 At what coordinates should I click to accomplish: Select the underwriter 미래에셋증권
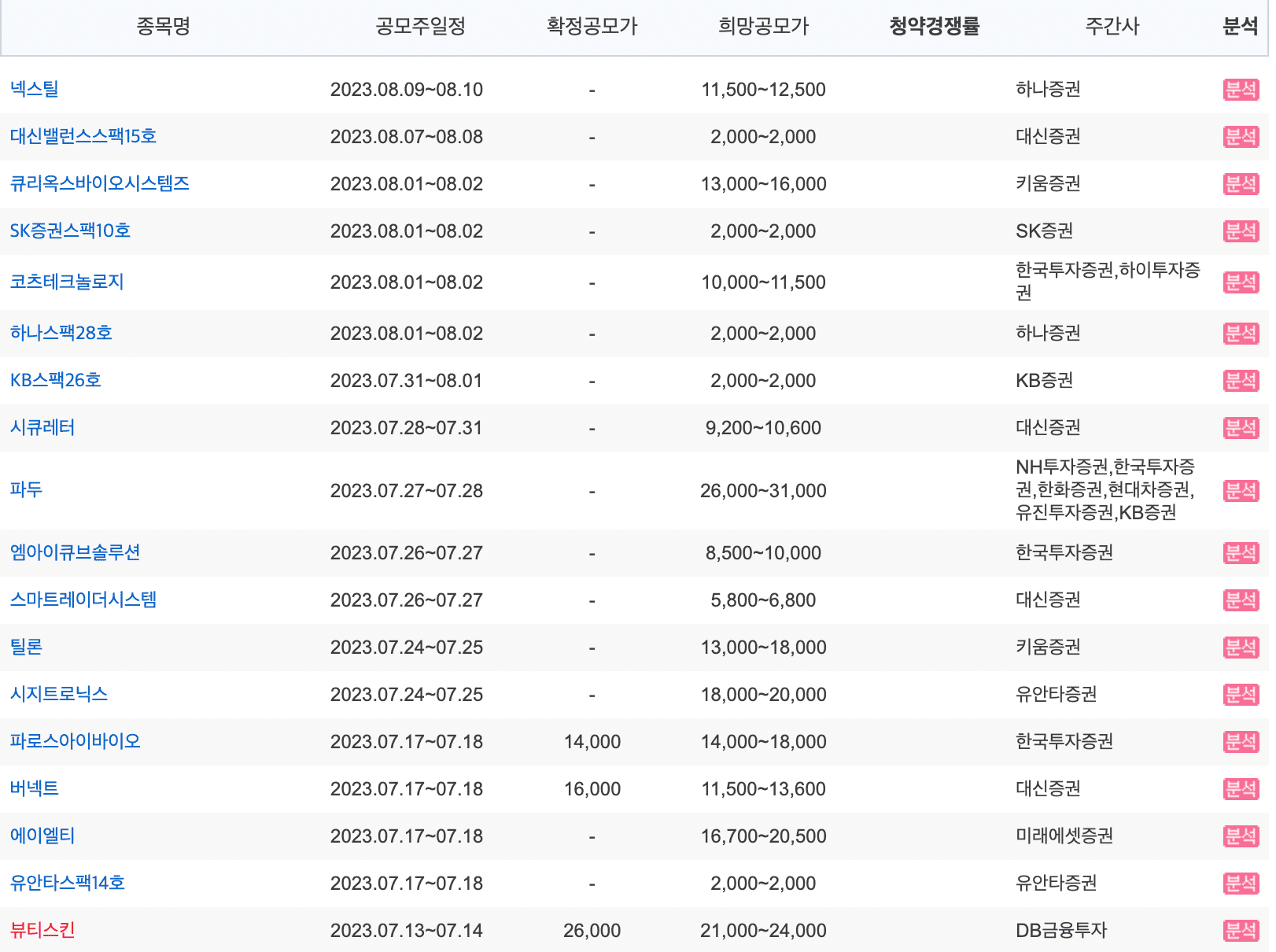coord(1064,836)
